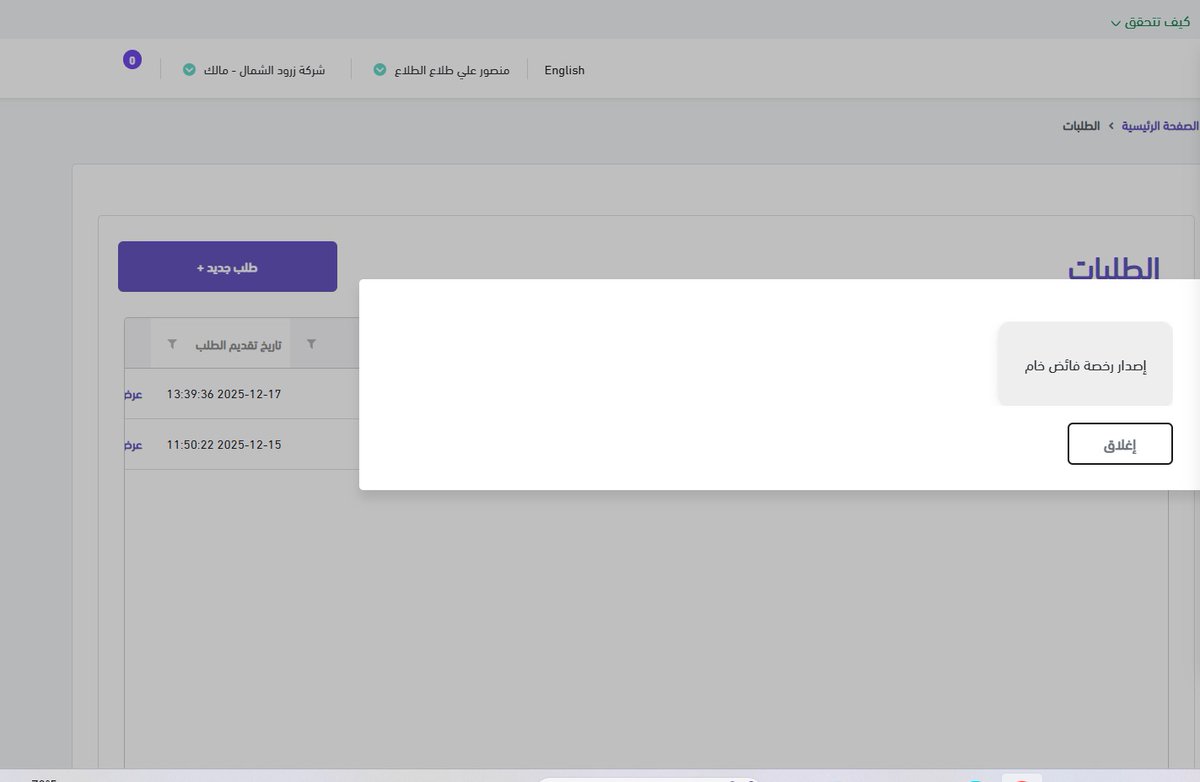The width and height of the screenshot is (1200, 782).
Task: Click the إصدار رخصة فائض خام label in dialog
Action: [x=1085, y=365]
